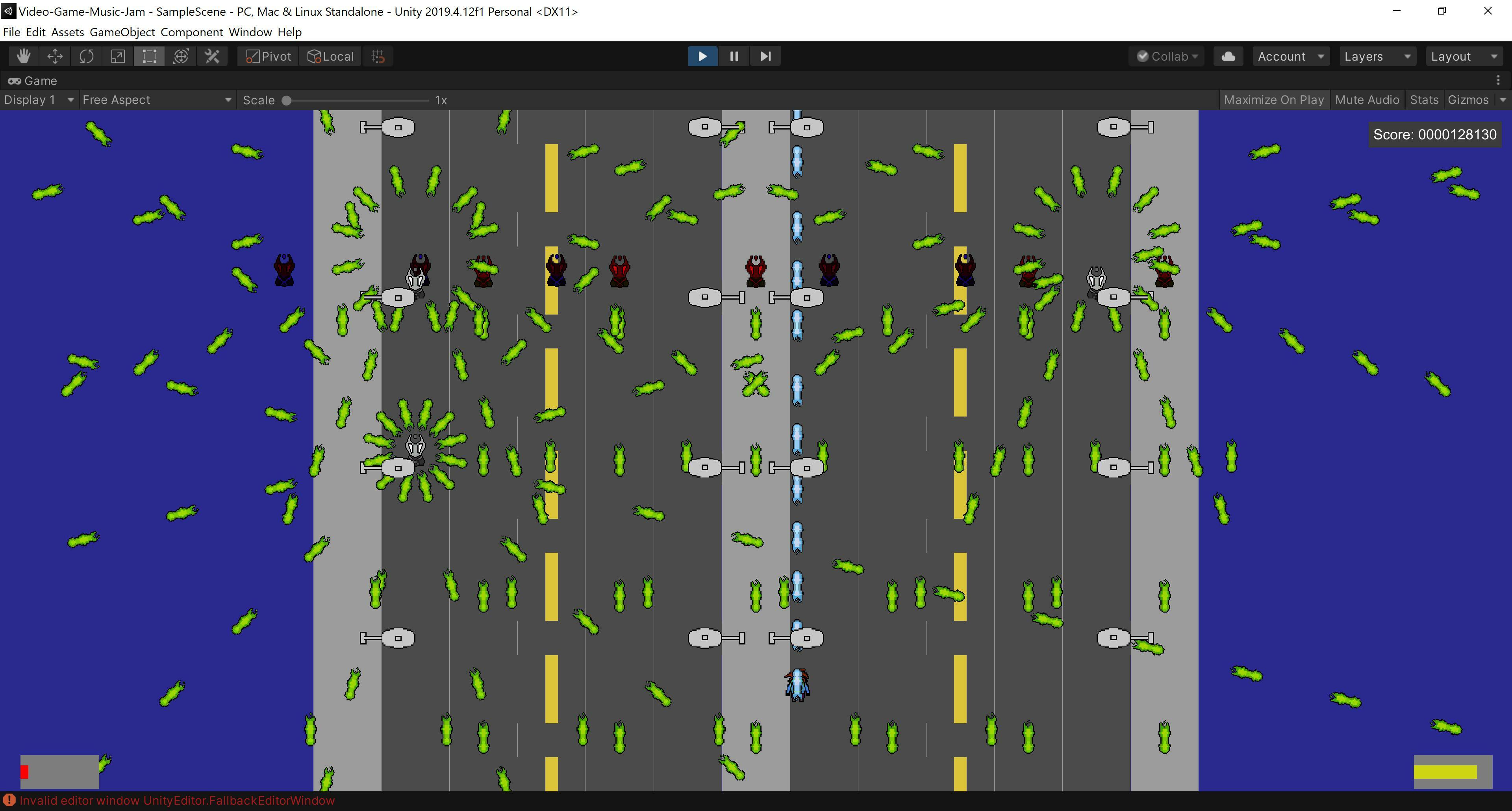Click the grid snapping icon
Screen dimensions: 1512x811
378,56
